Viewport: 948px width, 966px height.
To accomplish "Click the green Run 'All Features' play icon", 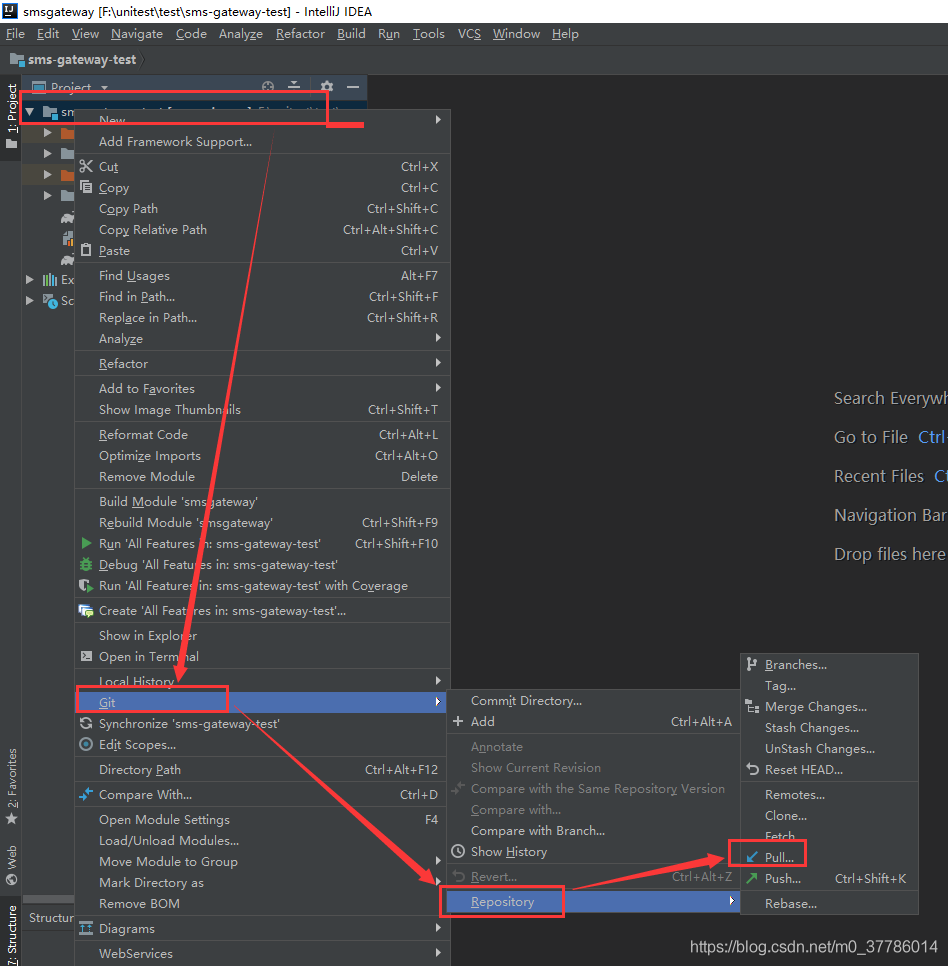I will click(86, 543).
